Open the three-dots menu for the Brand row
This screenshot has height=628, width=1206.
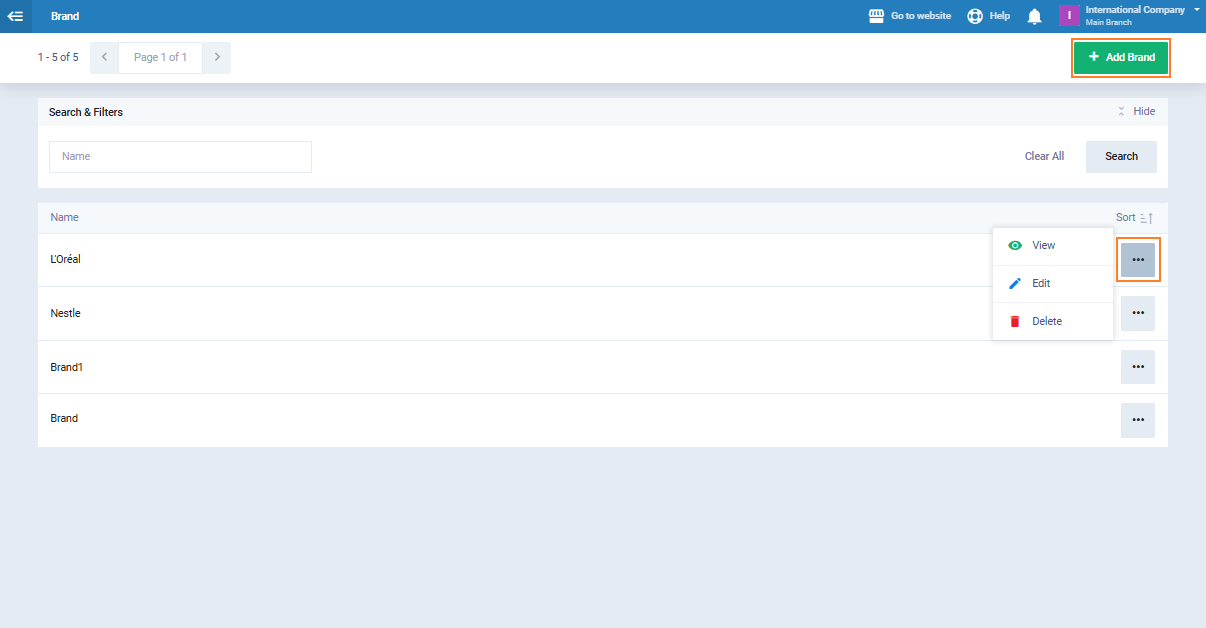1137,420
